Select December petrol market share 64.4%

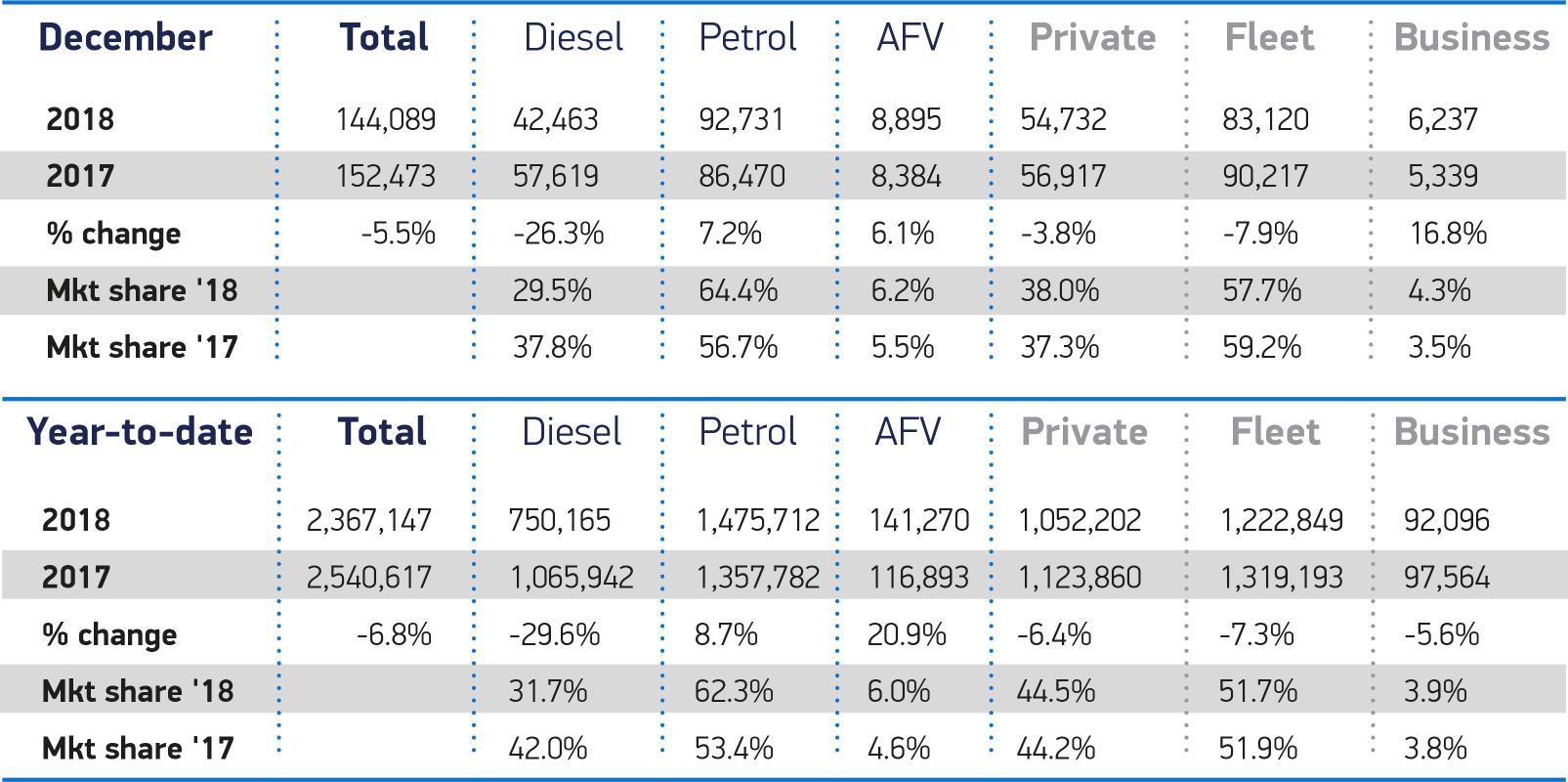click(738, 291)
